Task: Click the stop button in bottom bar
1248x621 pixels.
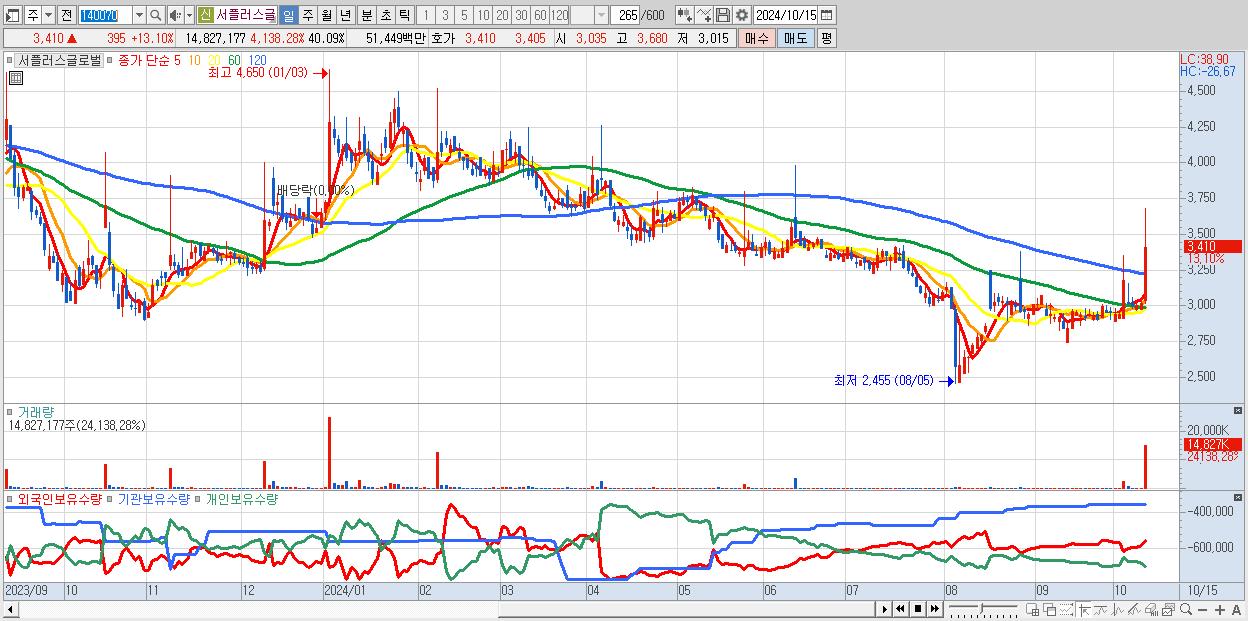Action: [918, 609]
